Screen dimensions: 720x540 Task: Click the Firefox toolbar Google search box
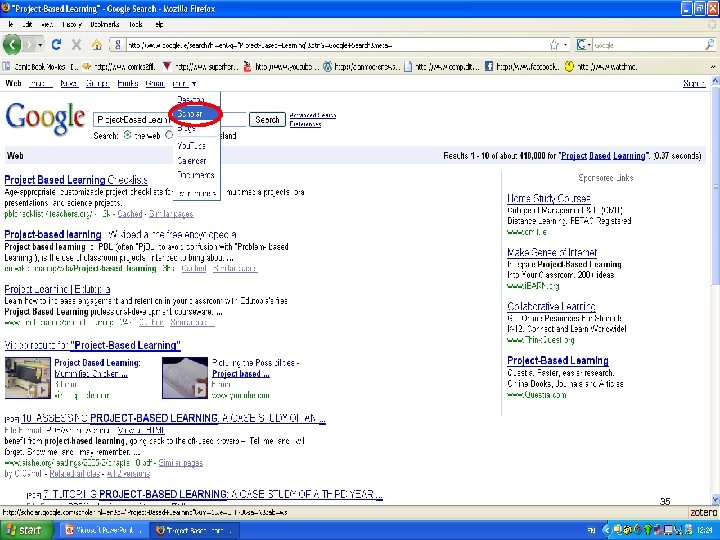click(x=648, y=45)
